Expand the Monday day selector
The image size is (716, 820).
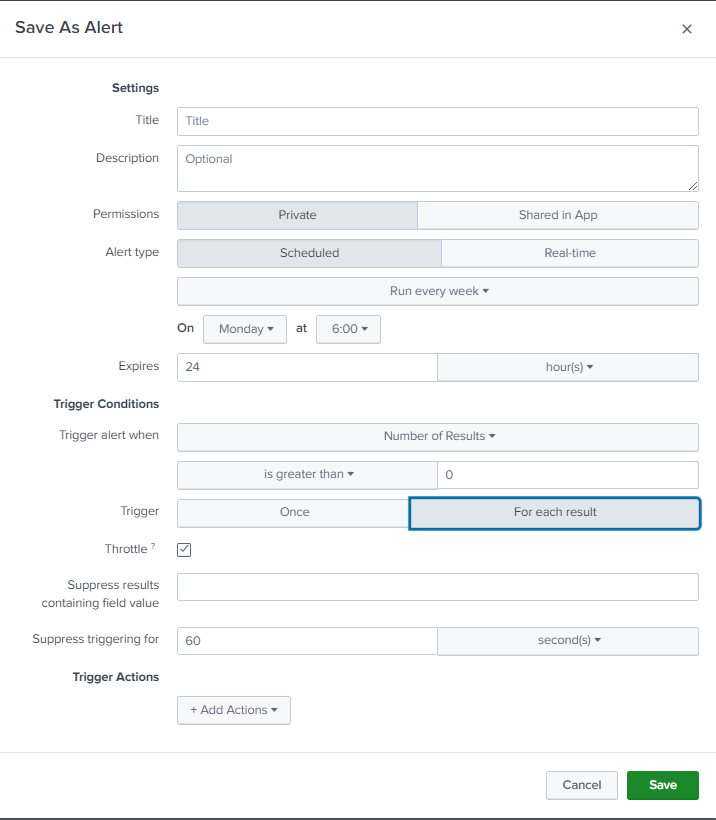click(245, 329)
